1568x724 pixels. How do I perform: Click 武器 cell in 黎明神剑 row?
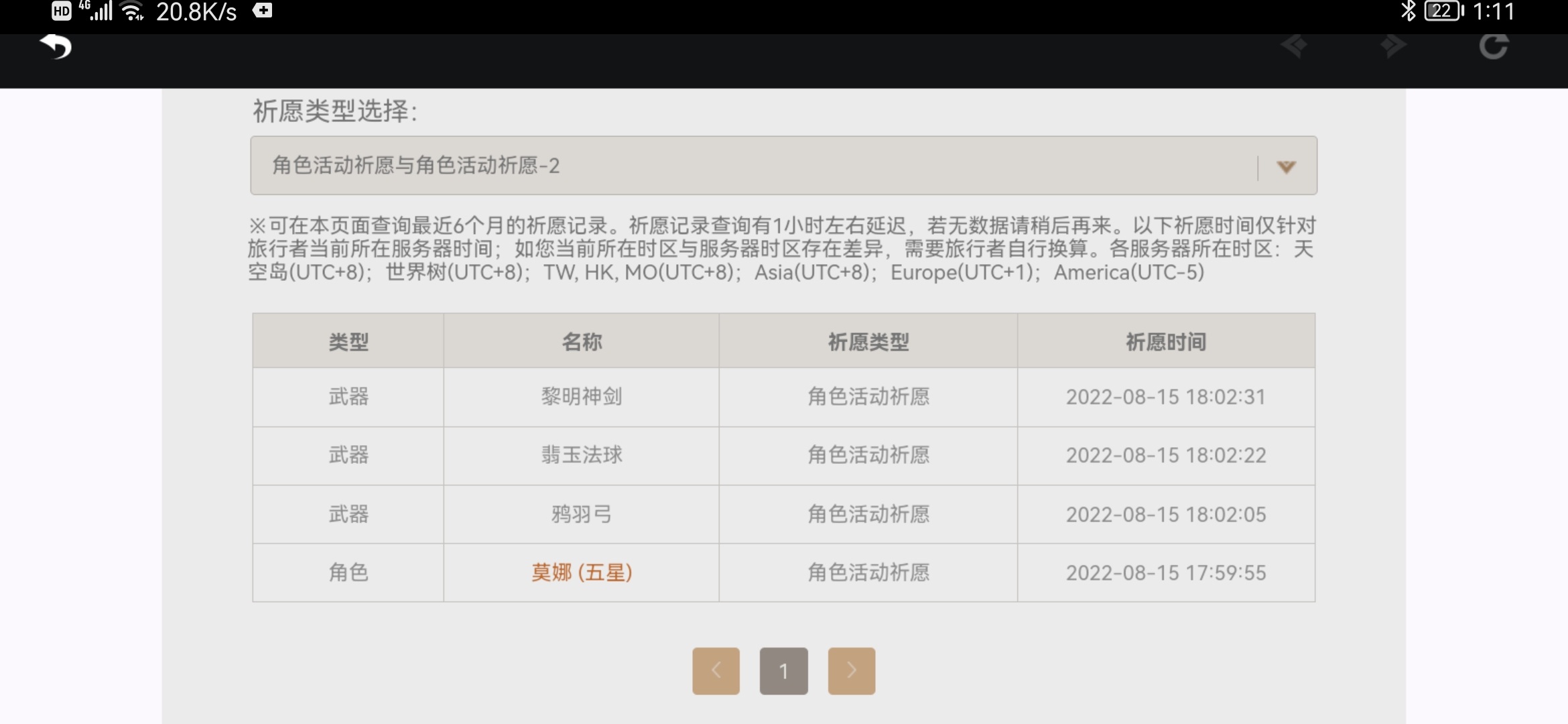[348, 397]
